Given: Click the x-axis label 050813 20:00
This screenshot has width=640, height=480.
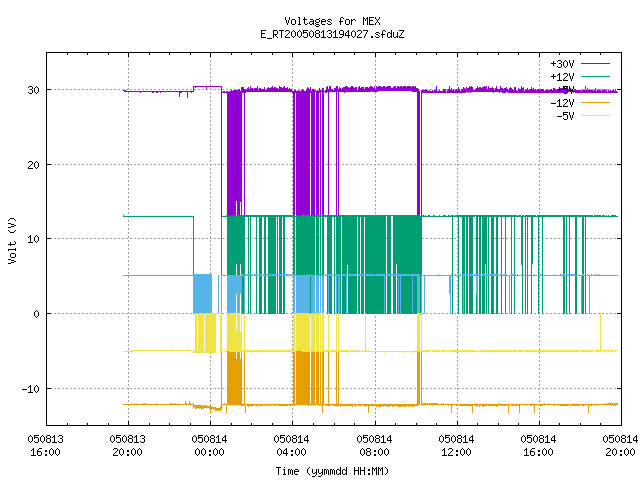Looking at the screenshot, I should point(127,446).
